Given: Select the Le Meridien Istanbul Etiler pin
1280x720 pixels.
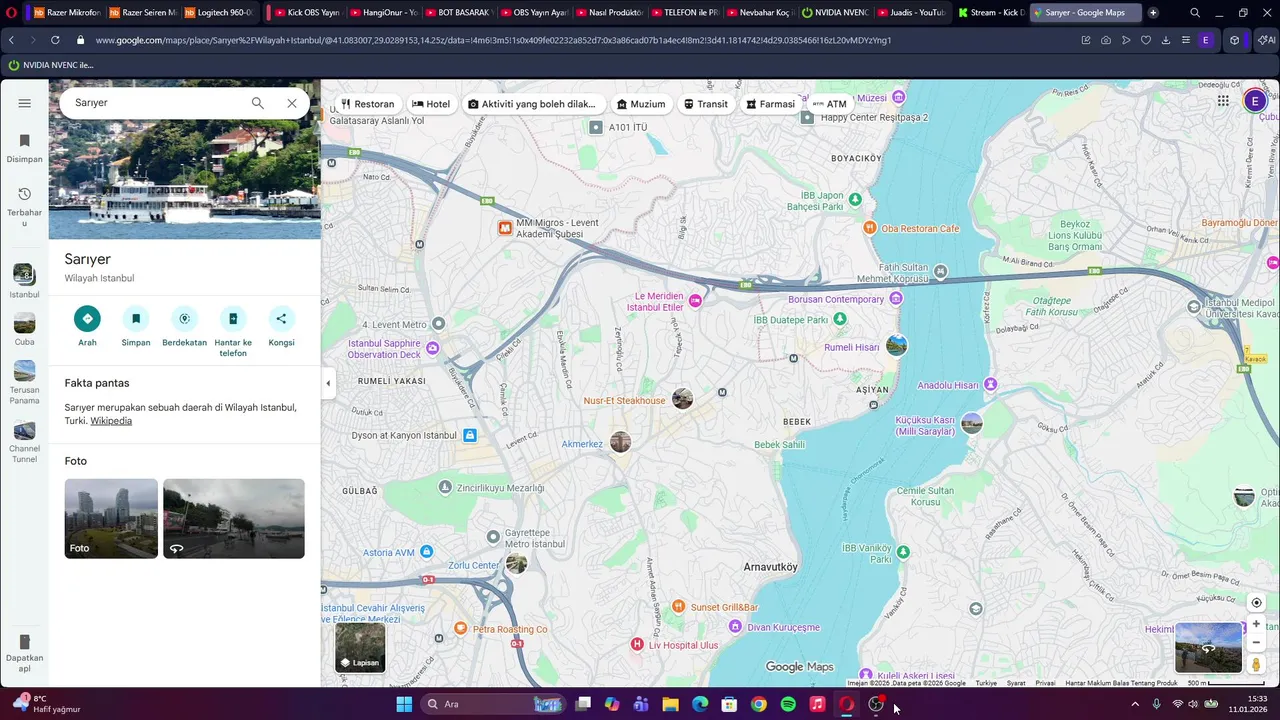Looking at the screenshot, I should coord(695,300).
